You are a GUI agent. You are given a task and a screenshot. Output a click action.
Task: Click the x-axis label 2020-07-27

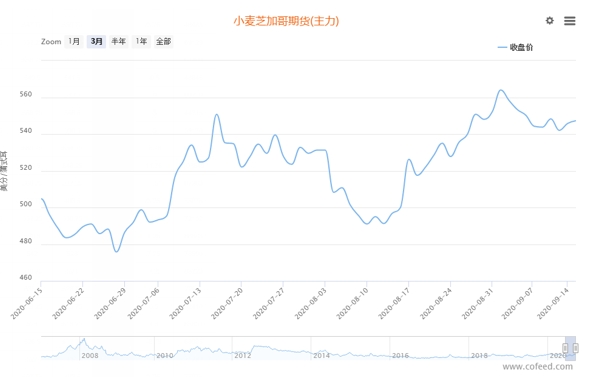[268, 303]
